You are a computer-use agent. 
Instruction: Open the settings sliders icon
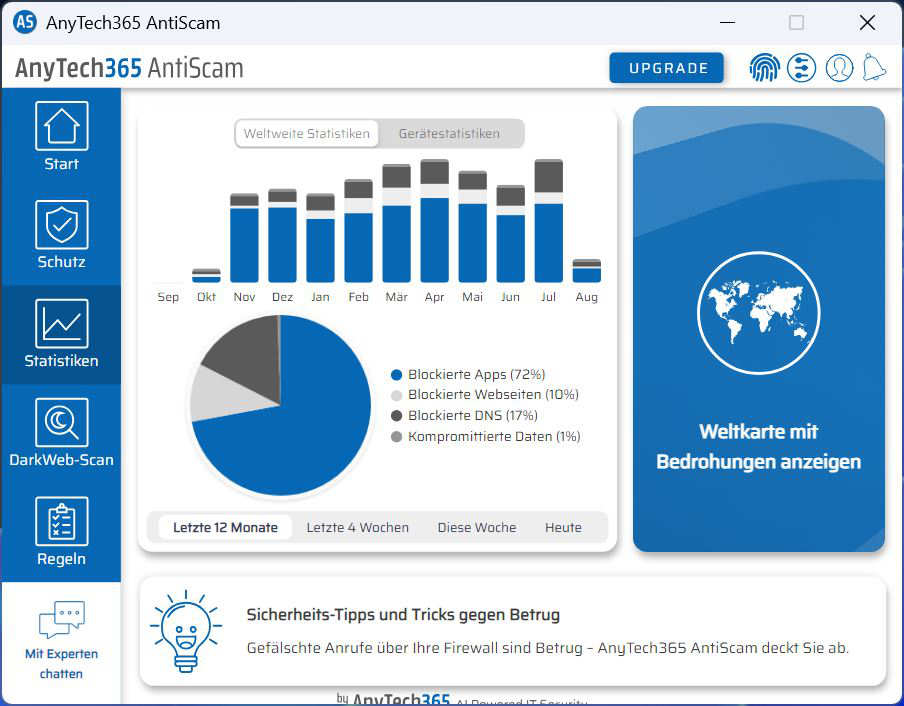[x=801, y=68]
